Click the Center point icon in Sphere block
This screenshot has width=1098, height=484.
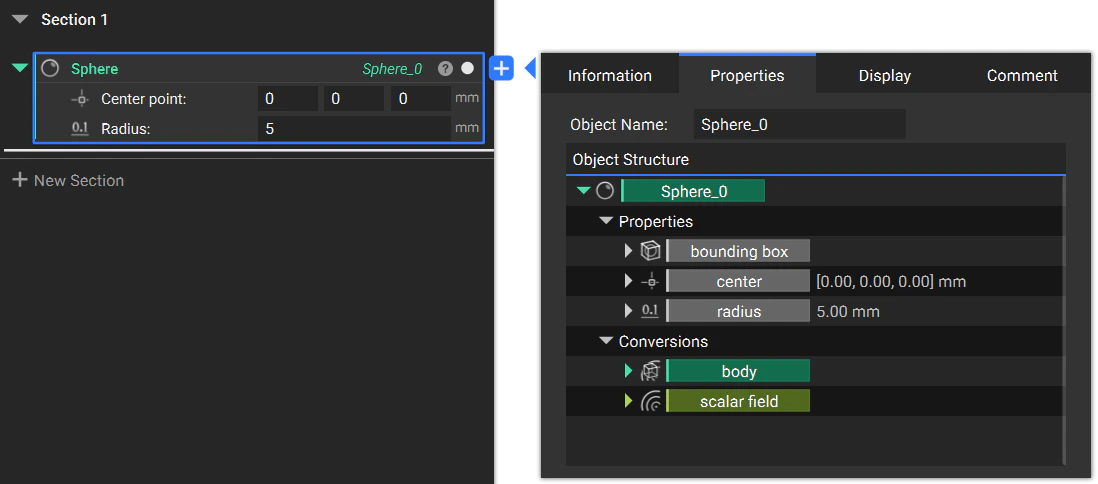tap(81, 99)
